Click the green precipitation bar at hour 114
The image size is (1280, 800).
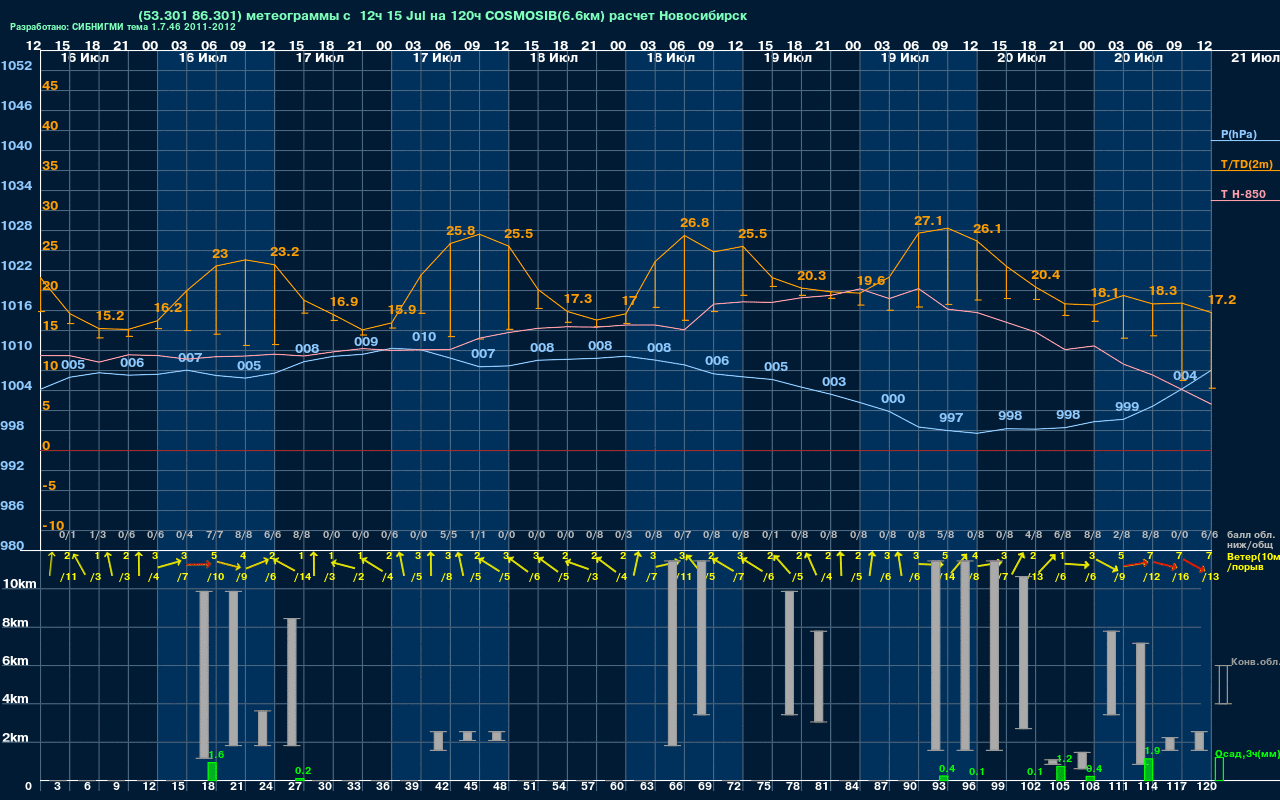tap(1148, 769)
